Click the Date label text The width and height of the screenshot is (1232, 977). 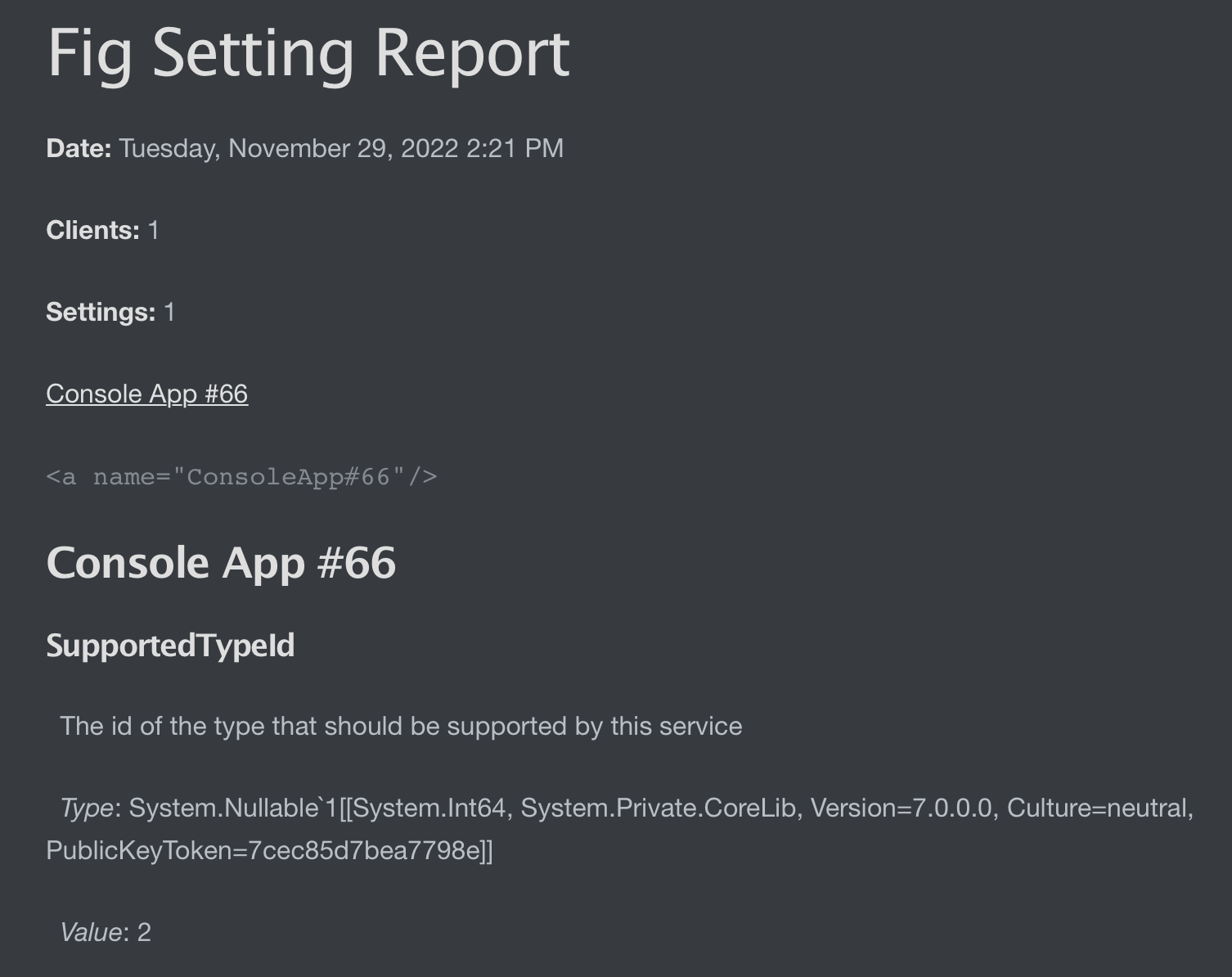(79, 148)
